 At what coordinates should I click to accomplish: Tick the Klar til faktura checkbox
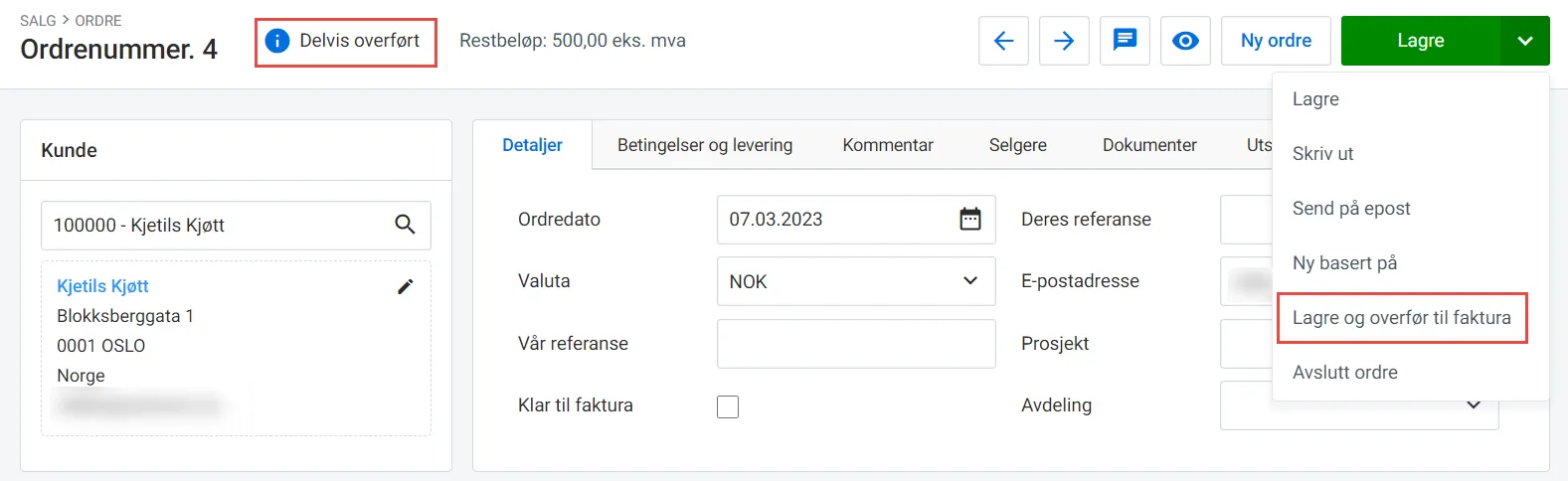click(728, 406)
